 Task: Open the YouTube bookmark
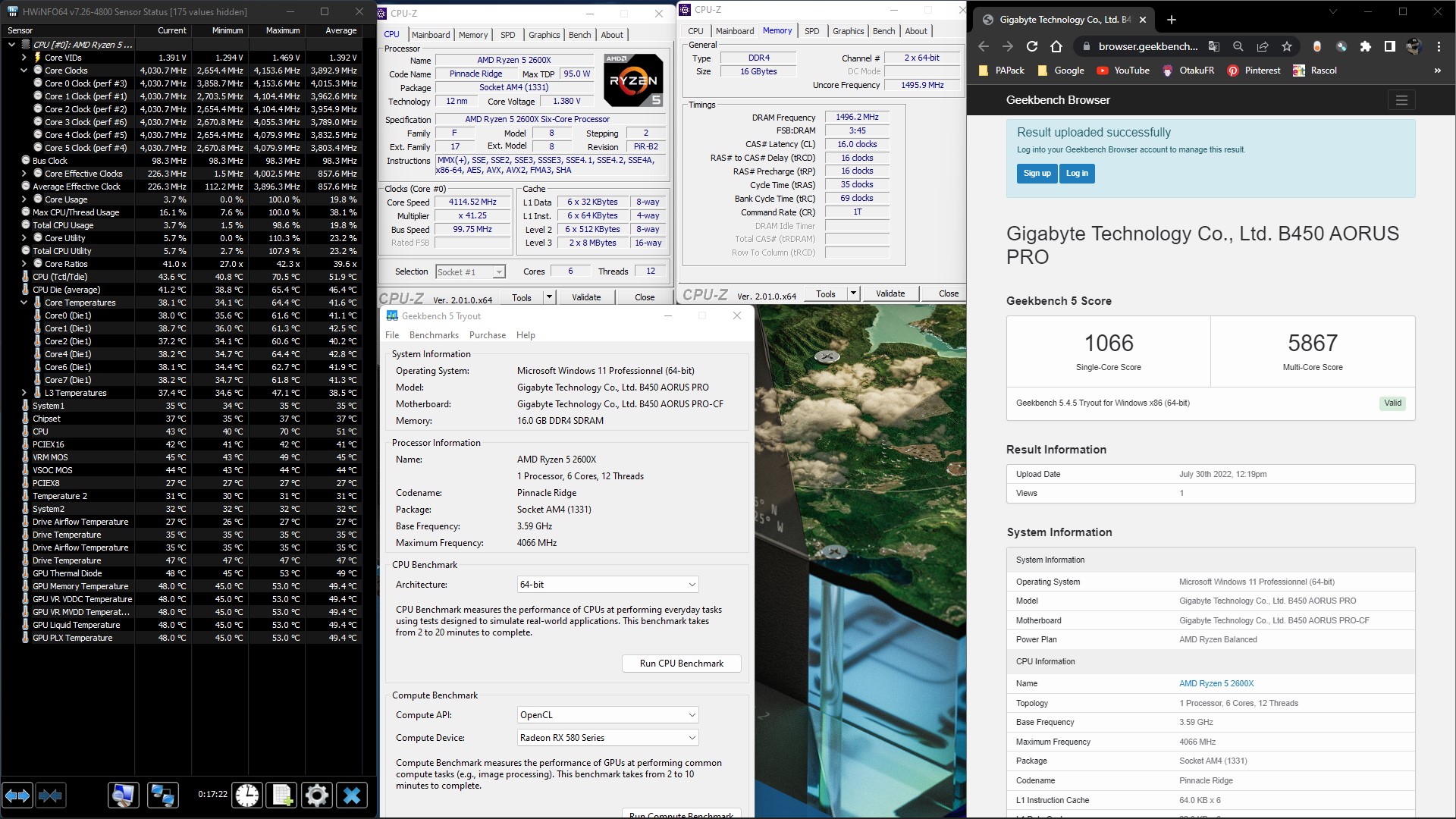click(1123, 71)
